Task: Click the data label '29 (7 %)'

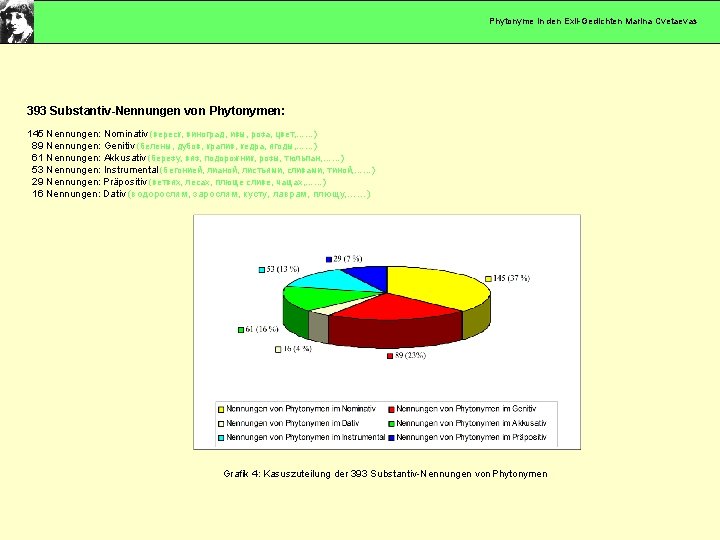Action: click(348, 259)
